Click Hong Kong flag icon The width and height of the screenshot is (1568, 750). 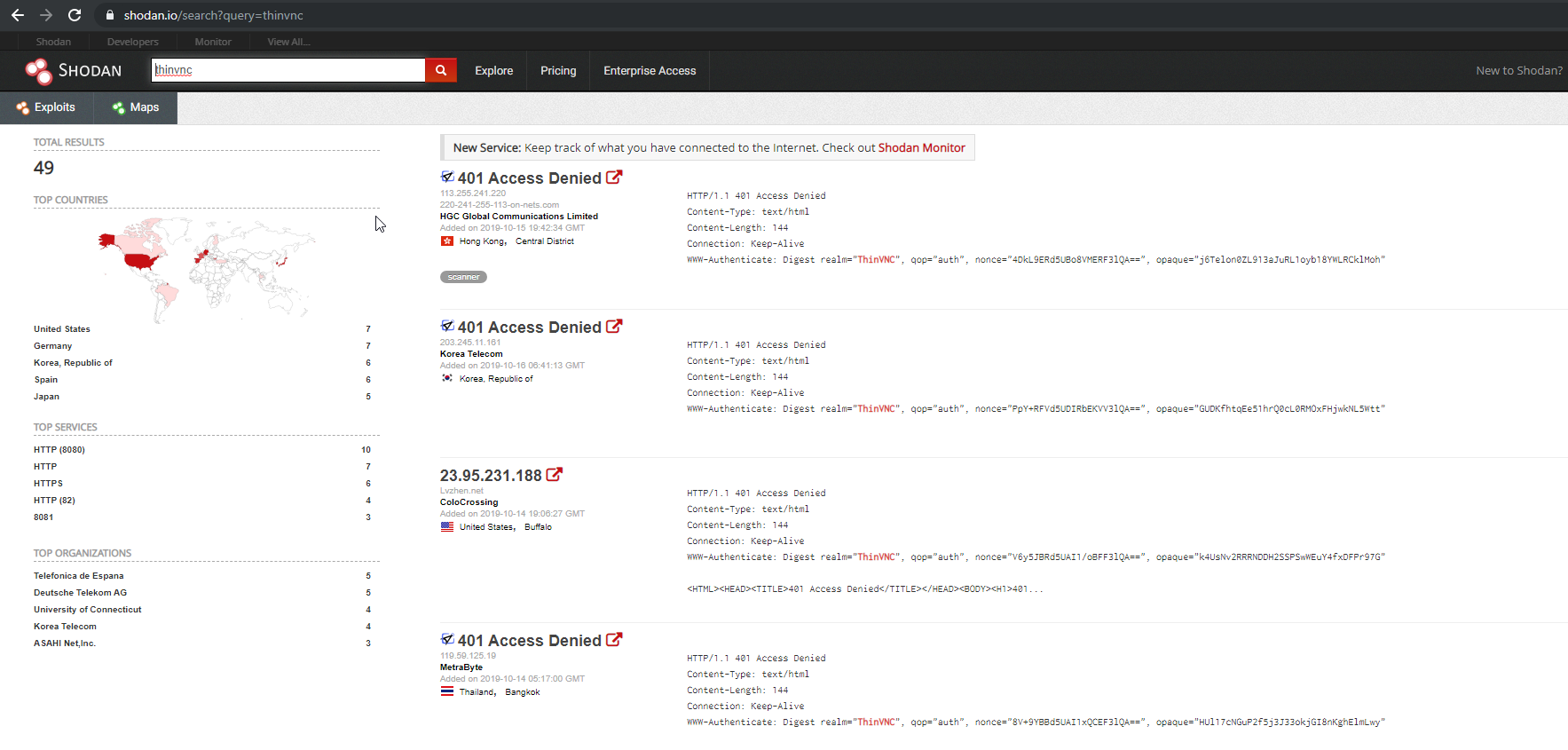[447, 241]
